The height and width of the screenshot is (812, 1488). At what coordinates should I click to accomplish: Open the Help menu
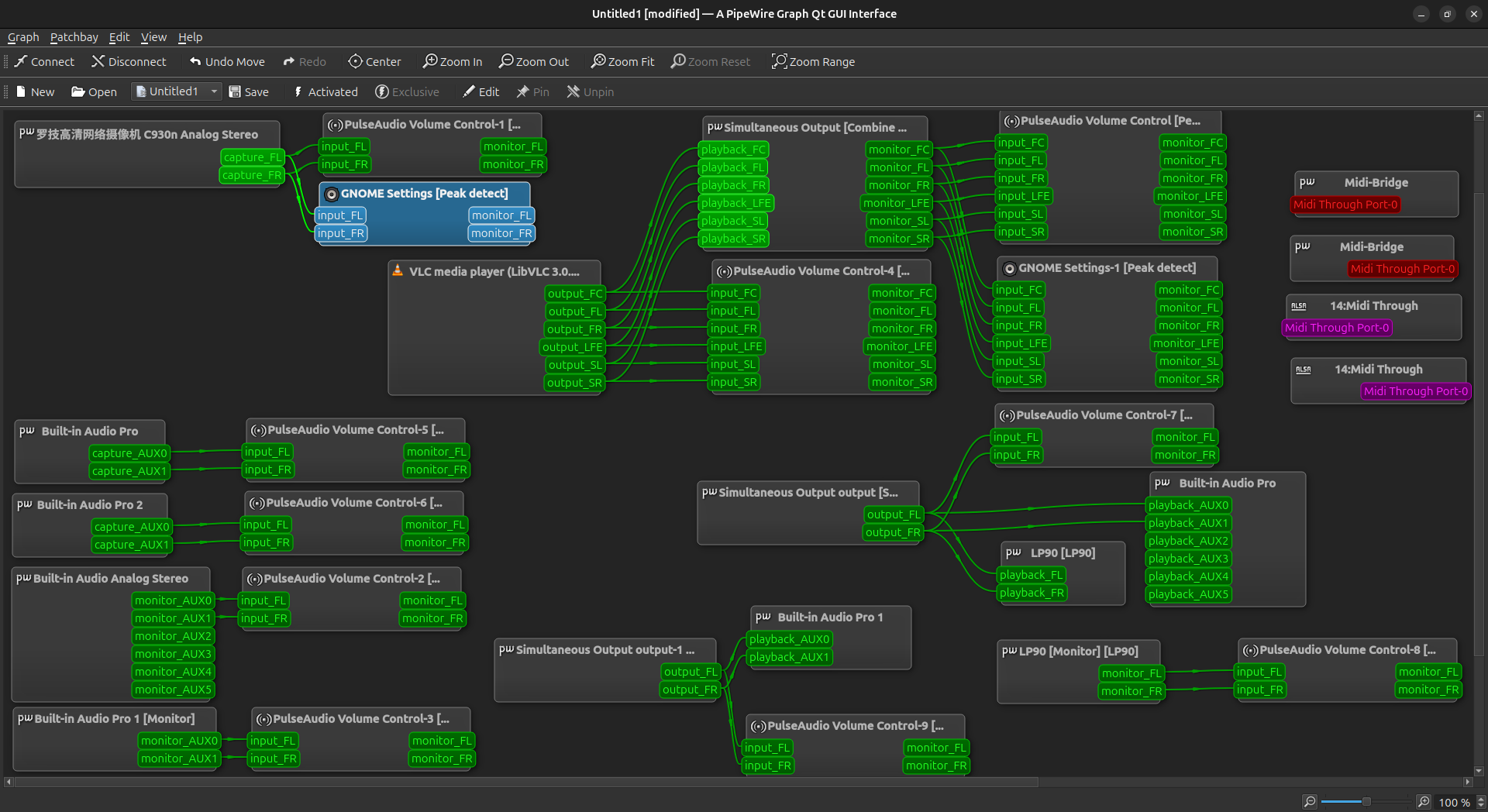pos(190,37)
